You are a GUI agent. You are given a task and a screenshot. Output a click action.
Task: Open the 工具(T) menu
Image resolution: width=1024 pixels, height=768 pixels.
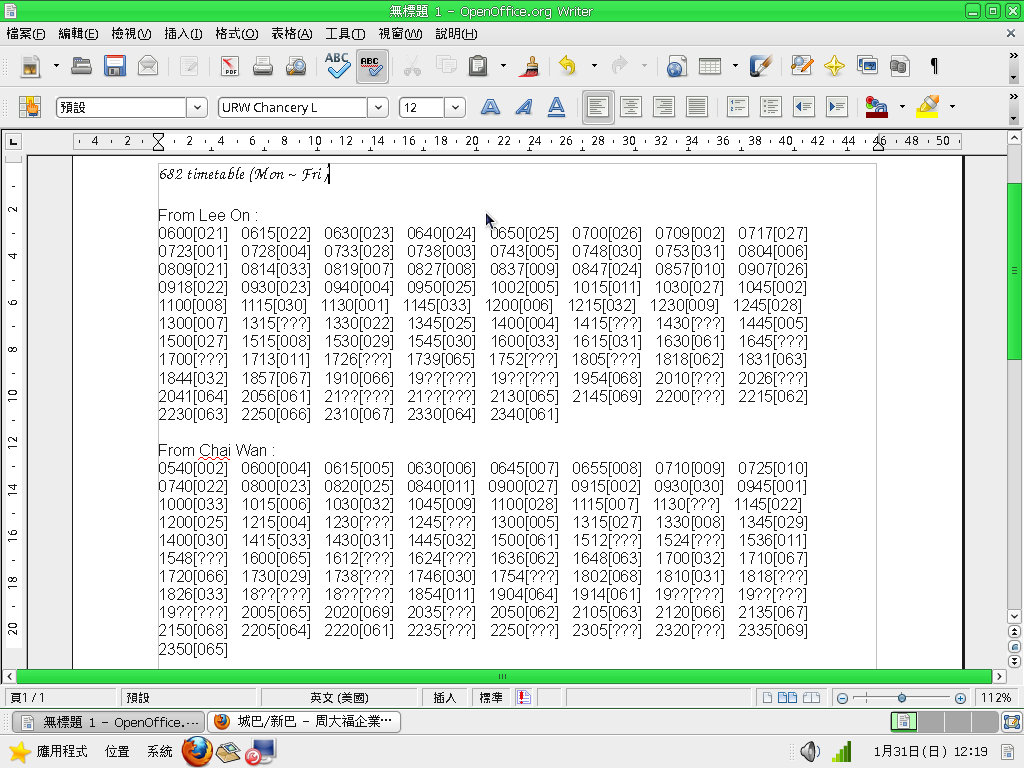pyautogui.click(x=345, y=34)
